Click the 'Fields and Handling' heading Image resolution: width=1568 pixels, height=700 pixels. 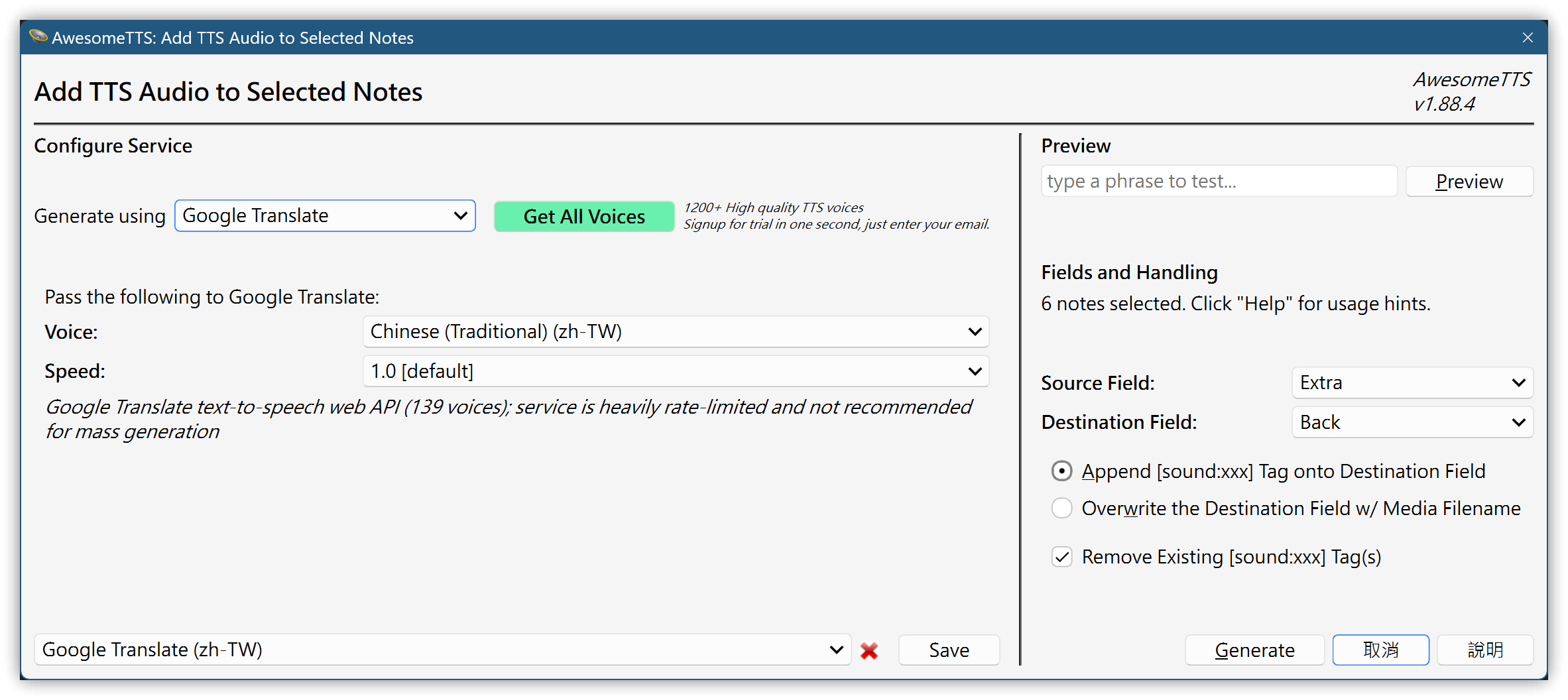[1129, 272]
